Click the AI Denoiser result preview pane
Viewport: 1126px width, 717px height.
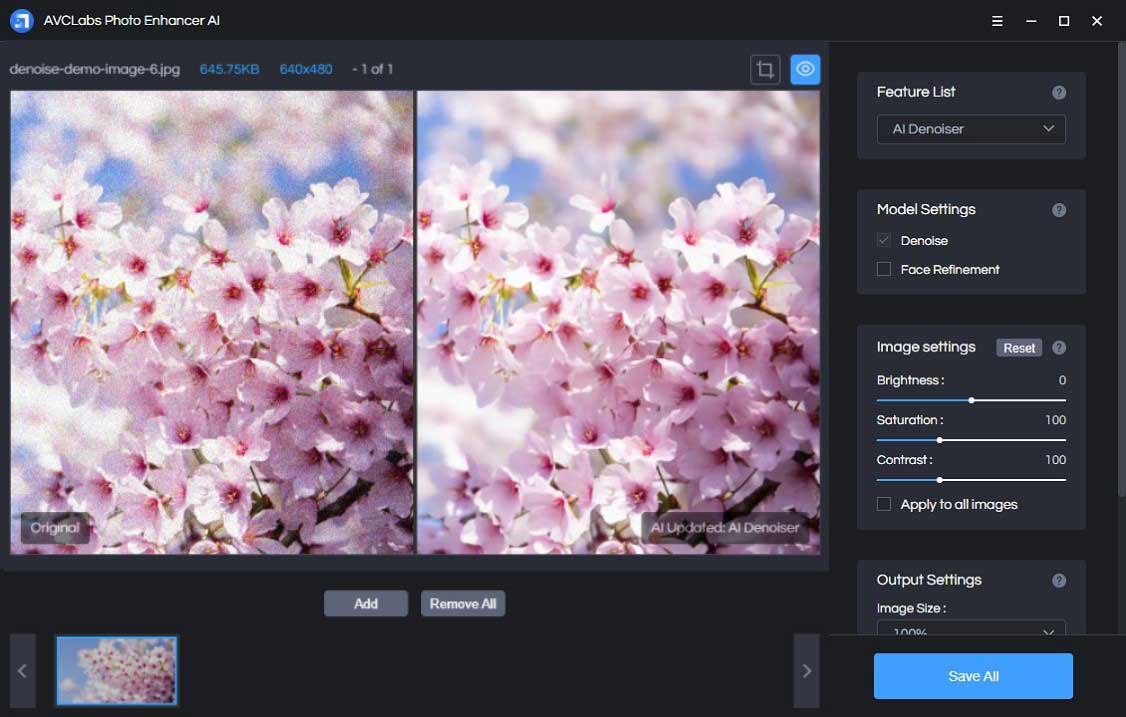tap(618, 322)
